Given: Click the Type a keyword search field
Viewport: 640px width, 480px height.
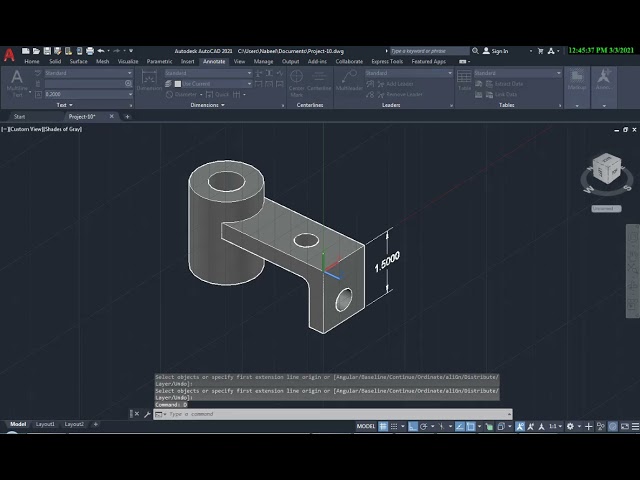Looking at the screenshot, I should click(x=429, y=51).
